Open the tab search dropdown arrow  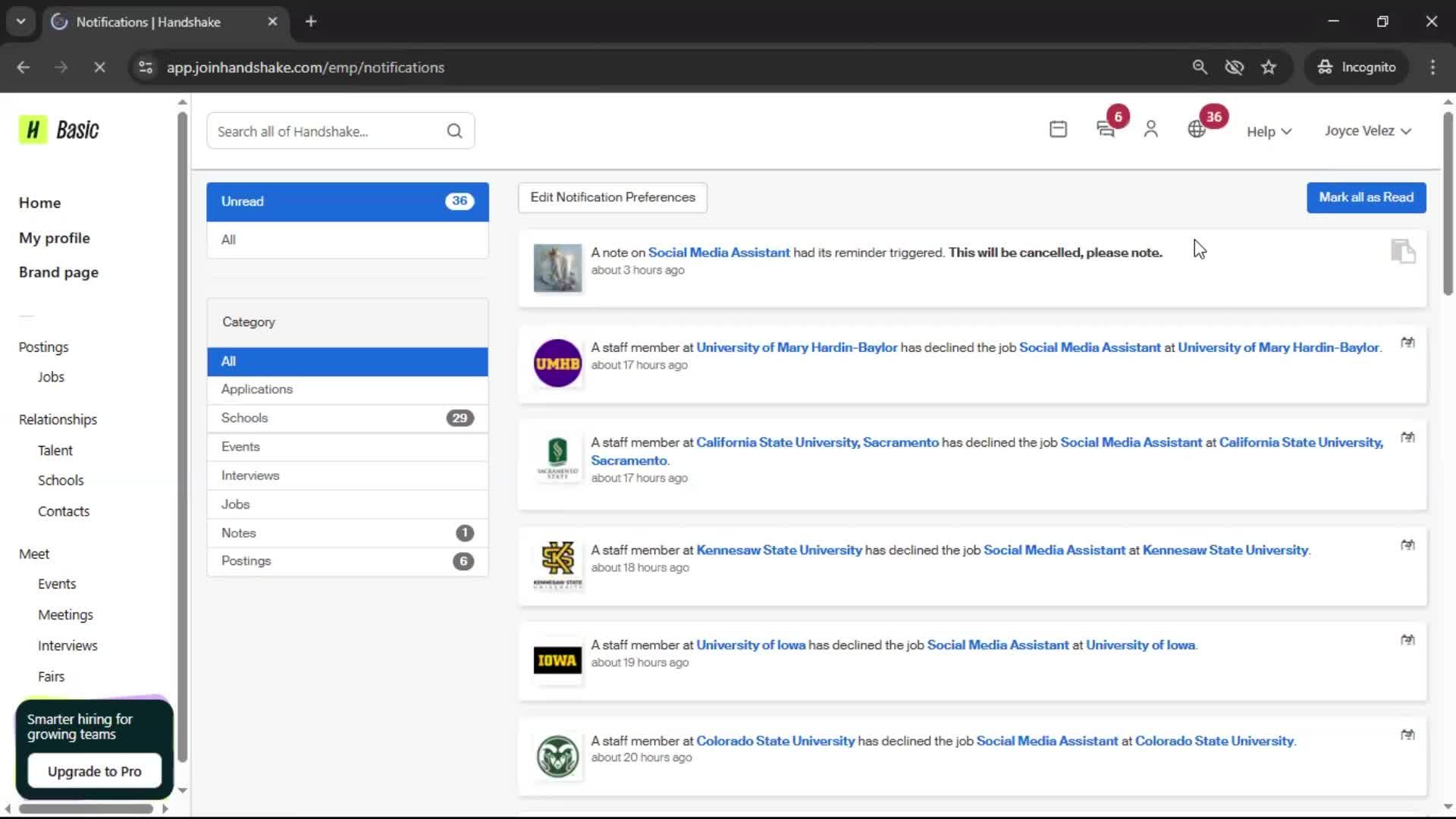[21, 22]
